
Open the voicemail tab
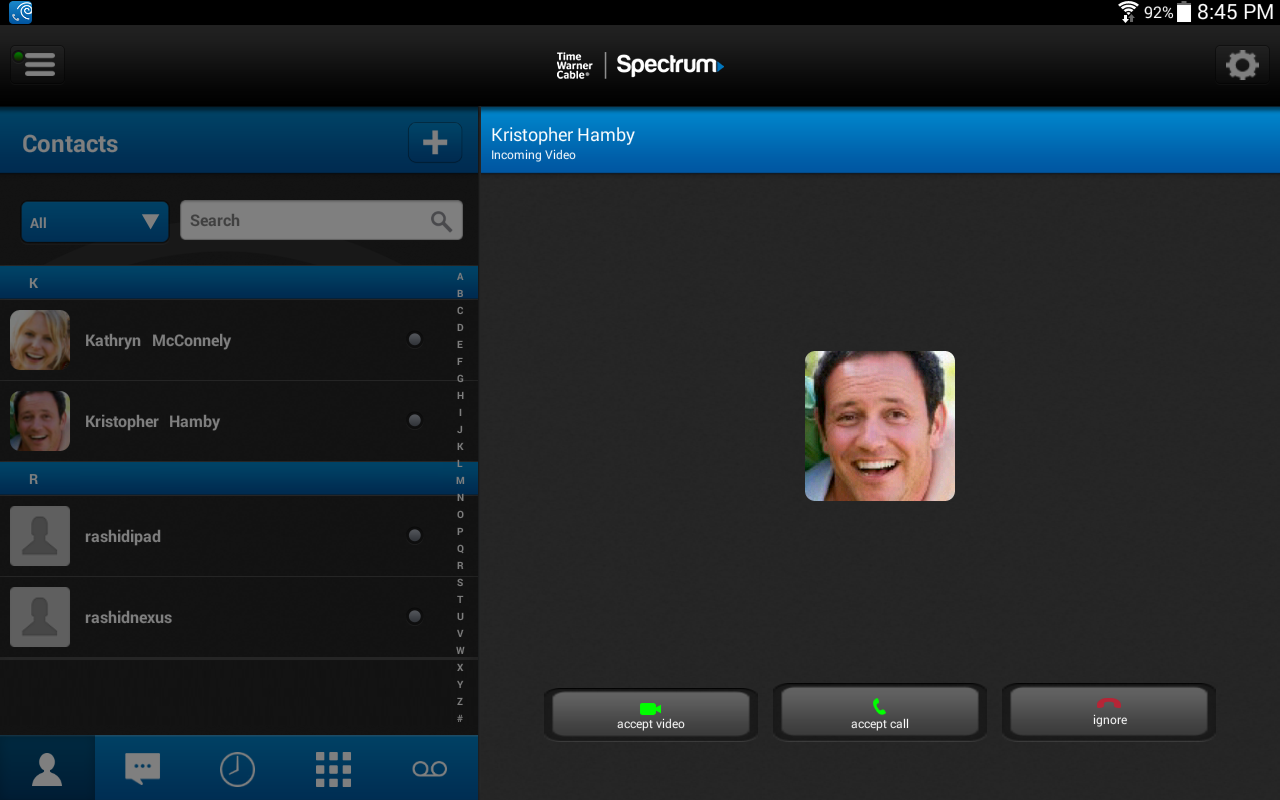tap(430, 768)
